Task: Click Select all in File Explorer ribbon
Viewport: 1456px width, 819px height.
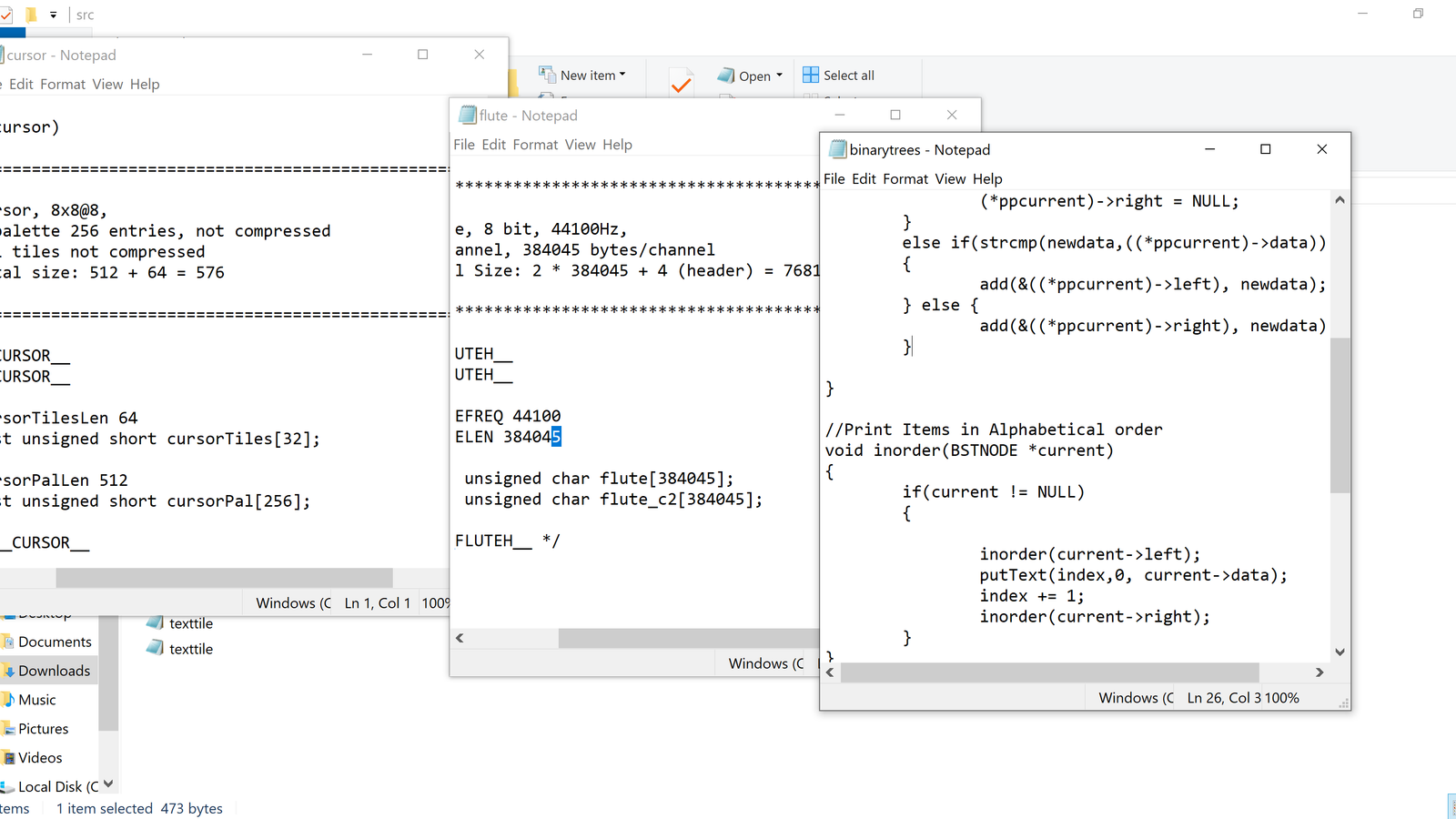Action: pos(838,76)
